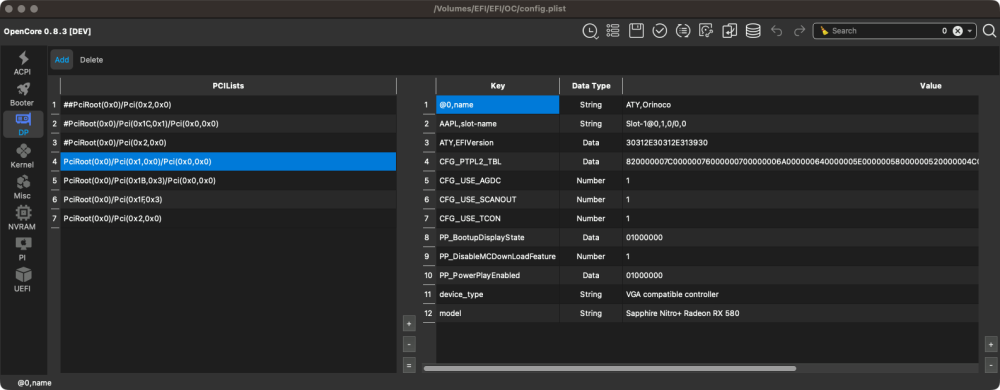Open the search options dropdown arrow
This screenshot has height=390, width=1000.
tap(970, 31)
